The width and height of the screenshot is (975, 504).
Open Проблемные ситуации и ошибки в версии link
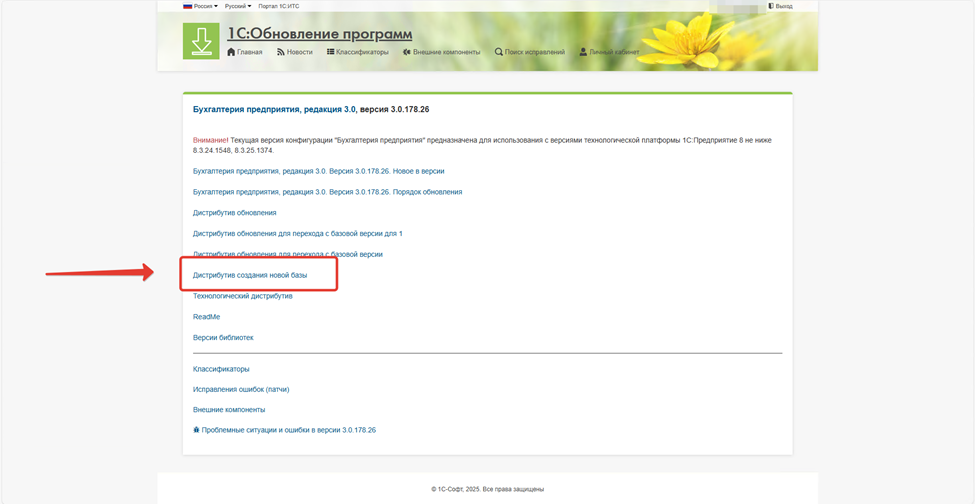click(x=289, y=430)
